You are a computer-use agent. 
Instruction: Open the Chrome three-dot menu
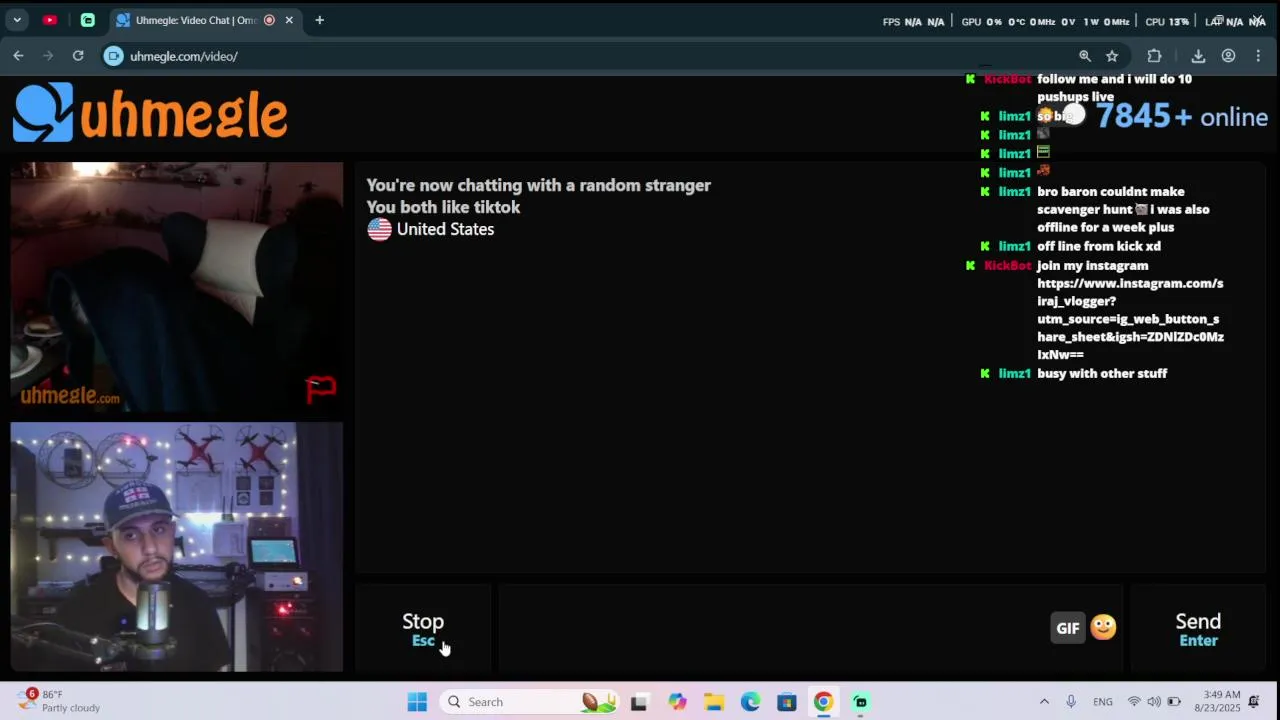point(1258,56)
